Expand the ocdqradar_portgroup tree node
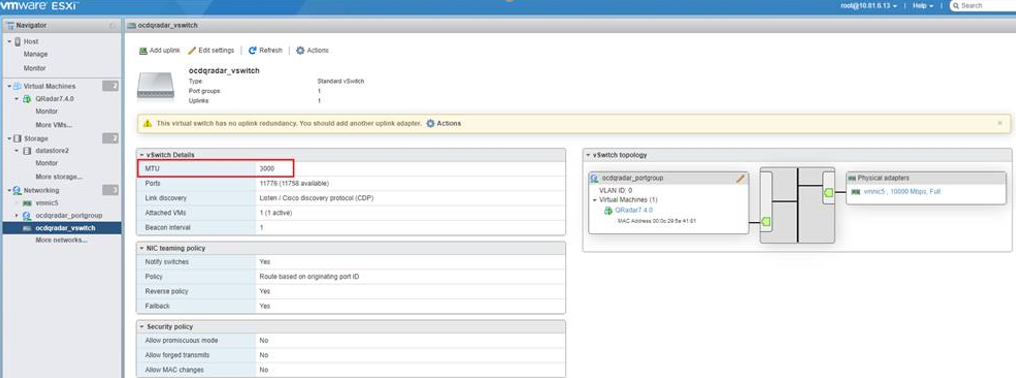Screen dimensions: 1016x378 [x=17, y=215]
